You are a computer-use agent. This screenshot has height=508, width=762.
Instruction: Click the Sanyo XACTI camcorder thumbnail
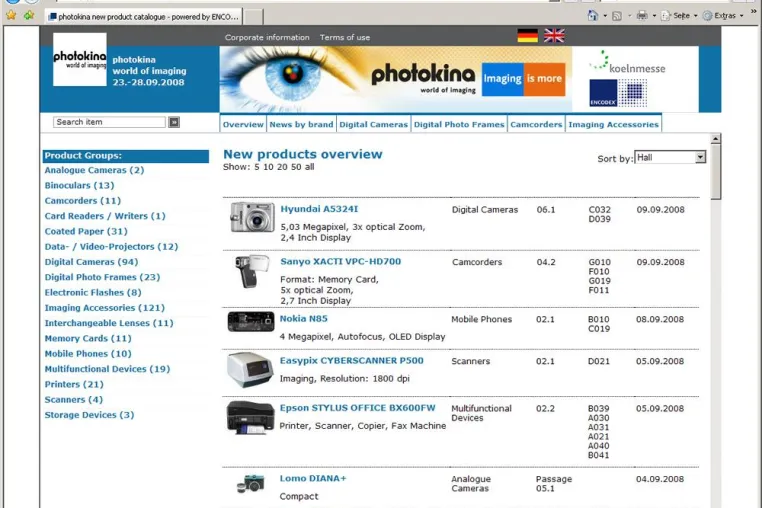coord(252,271)
